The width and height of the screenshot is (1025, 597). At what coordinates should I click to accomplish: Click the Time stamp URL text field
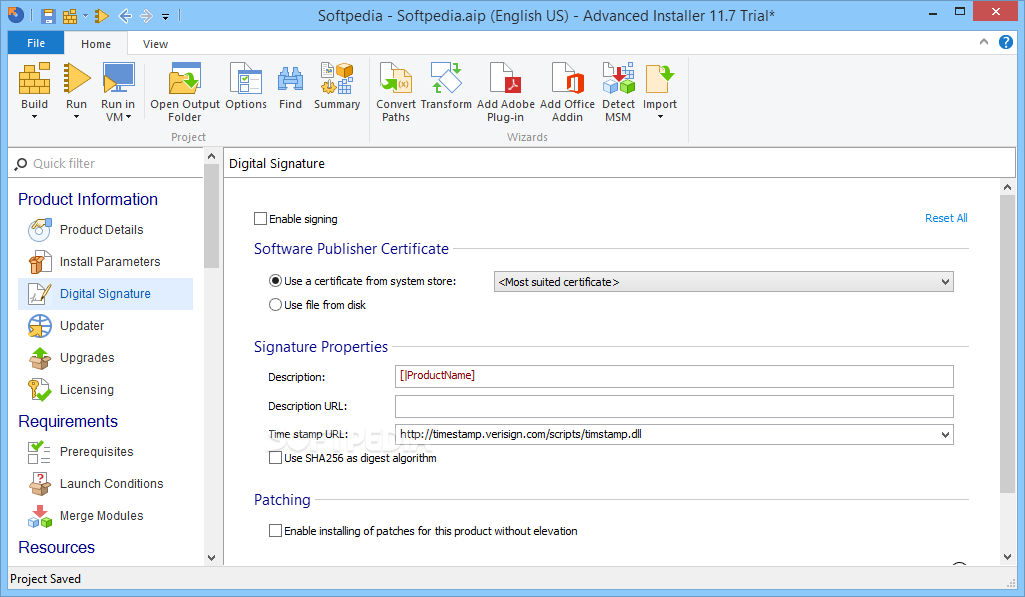click(666, 434)
